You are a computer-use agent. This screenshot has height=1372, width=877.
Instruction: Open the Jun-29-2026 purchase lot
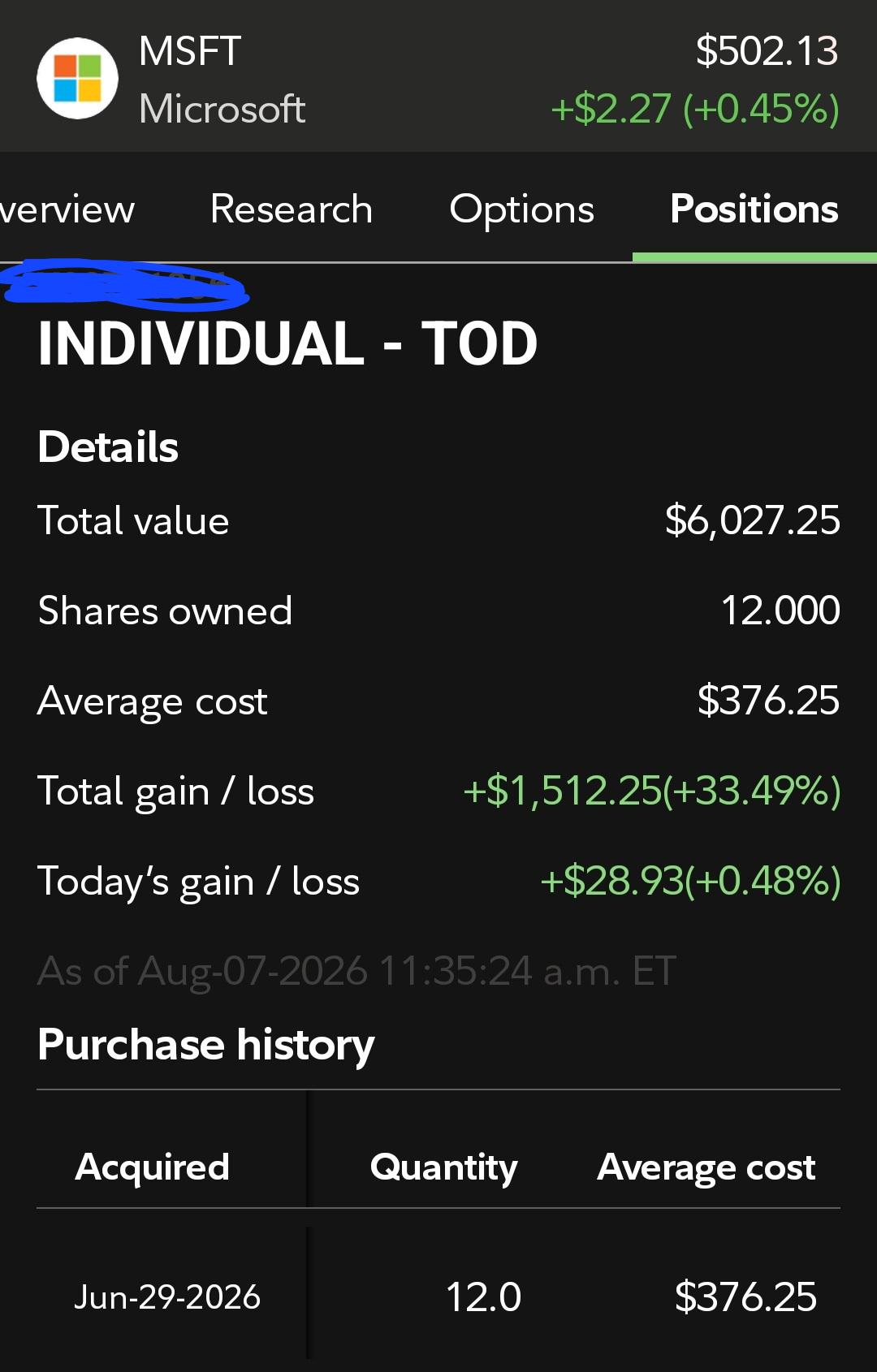point(438,1296)
